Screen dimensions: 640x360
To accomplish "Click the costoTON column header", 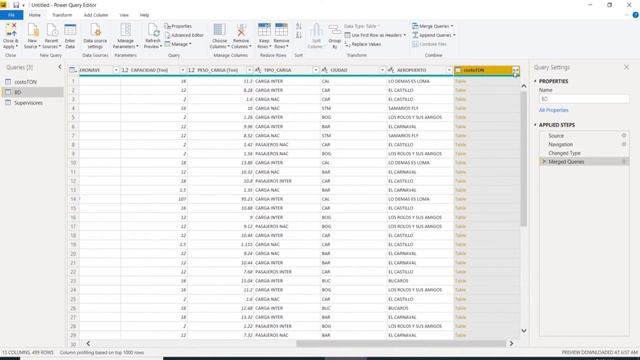I will pos(487,70).
